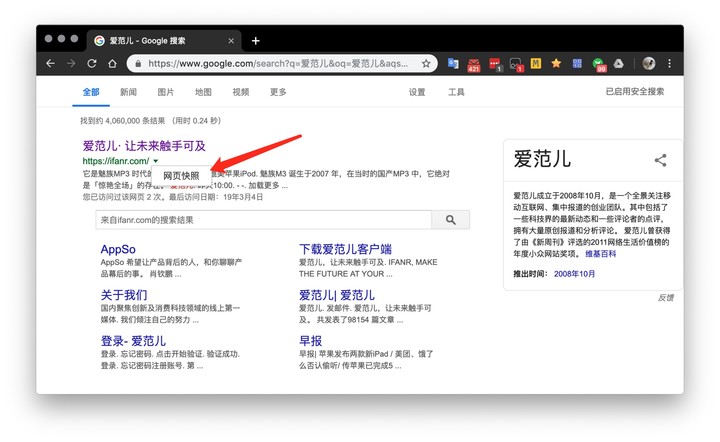Click 已启用安全搜索 label

click(x=635, y=91)
